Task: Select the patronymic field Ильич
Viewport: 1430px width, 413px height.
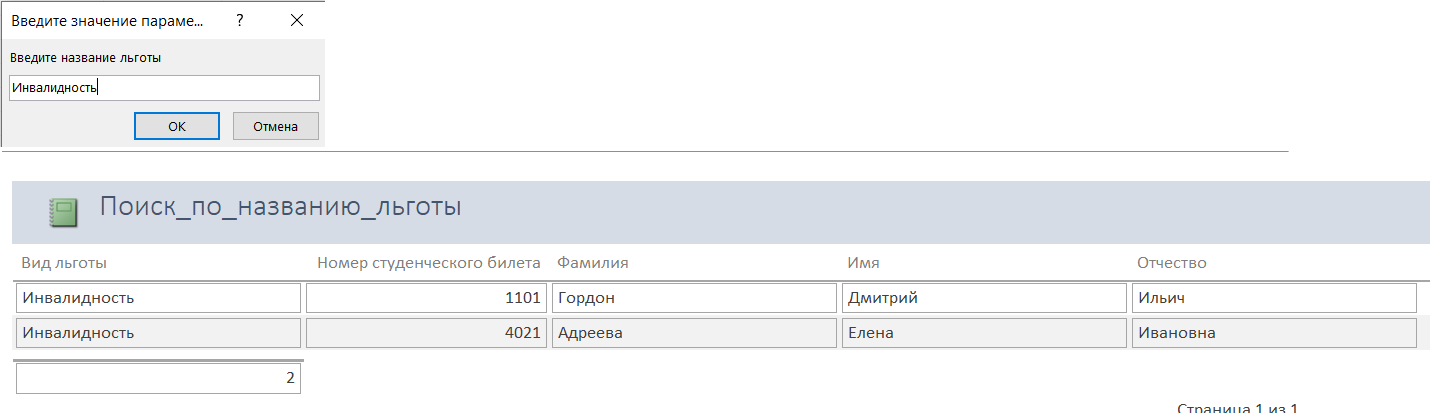Action: [x=1274, y=298]
